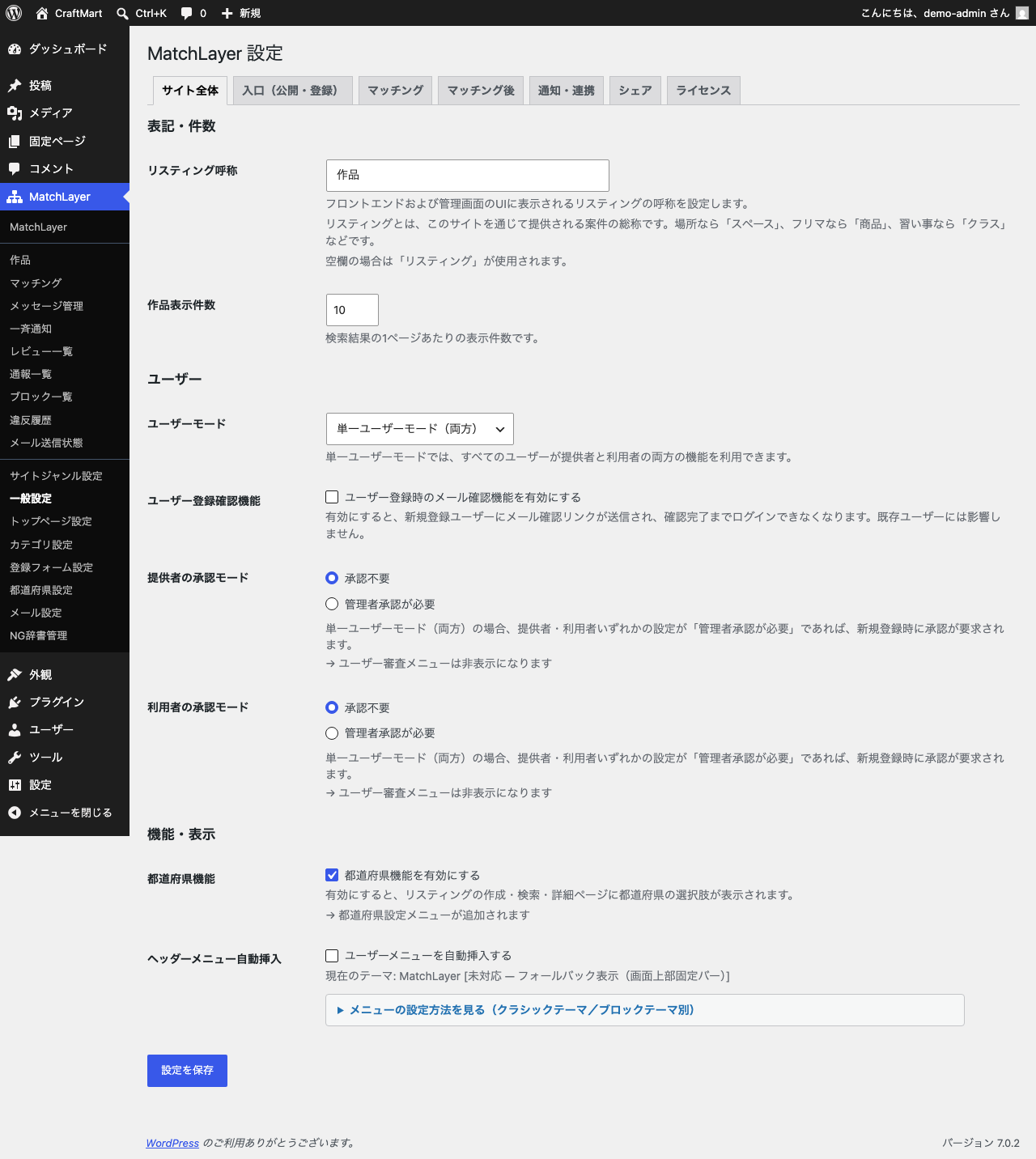Open 通報一覧 submenu item
The image size is (1036, 1159).
tap(65, 374)
